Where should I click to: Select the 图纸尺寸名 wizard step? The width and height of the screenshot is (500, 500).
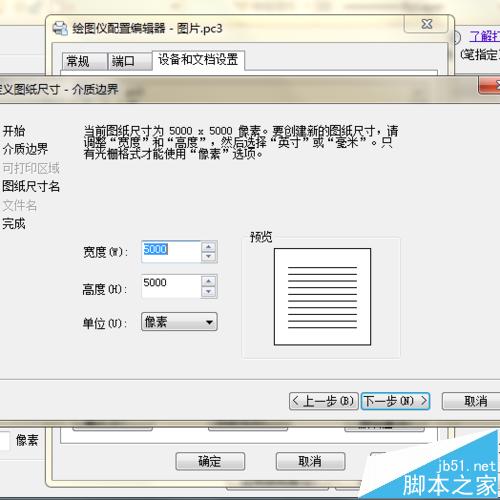31,186
